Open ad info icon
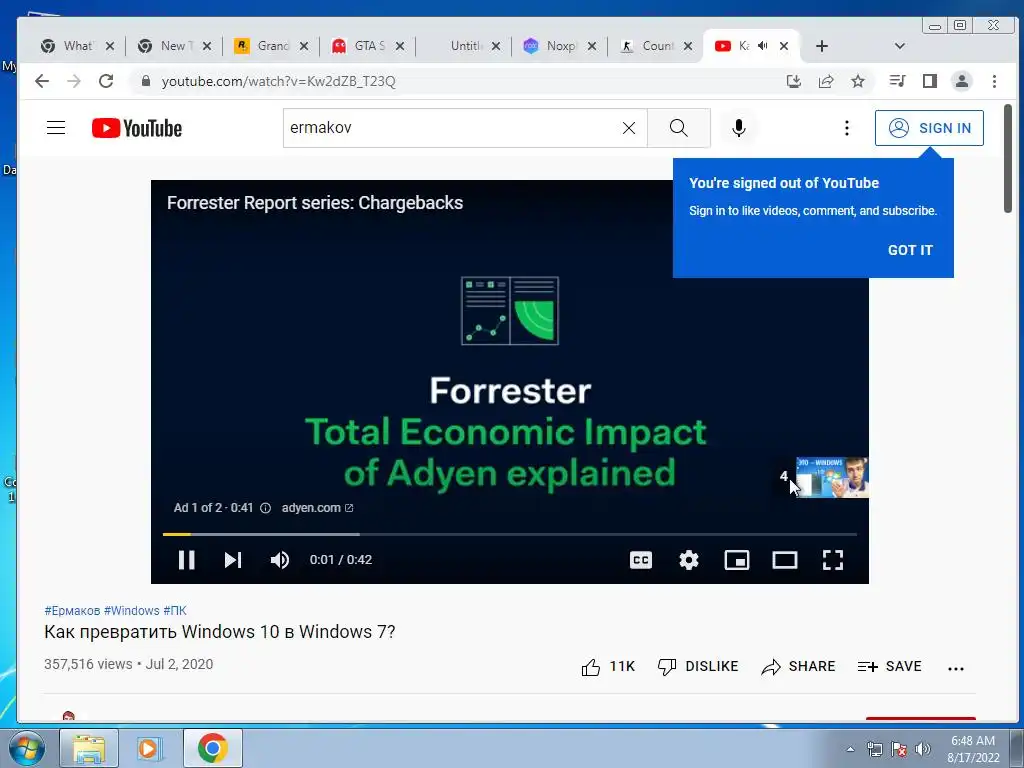 click(x=265, y=508)
